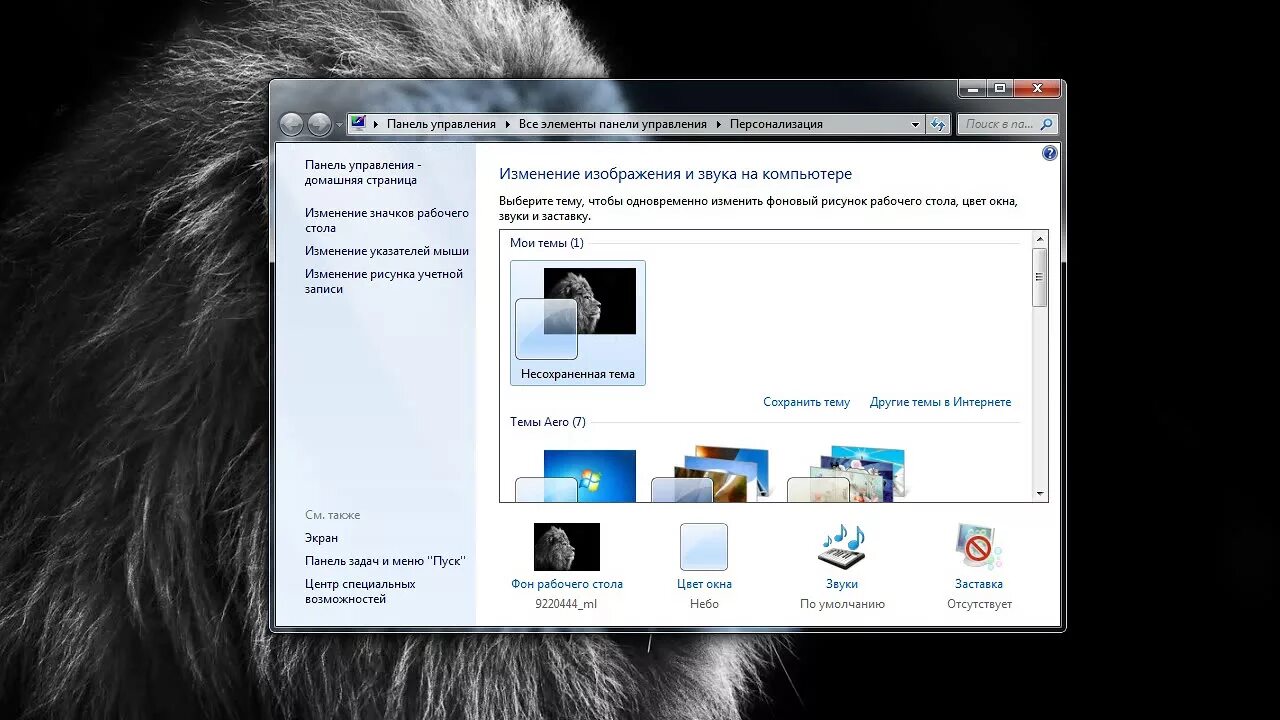Open address bar history dropdown arrow

[915, 125]
